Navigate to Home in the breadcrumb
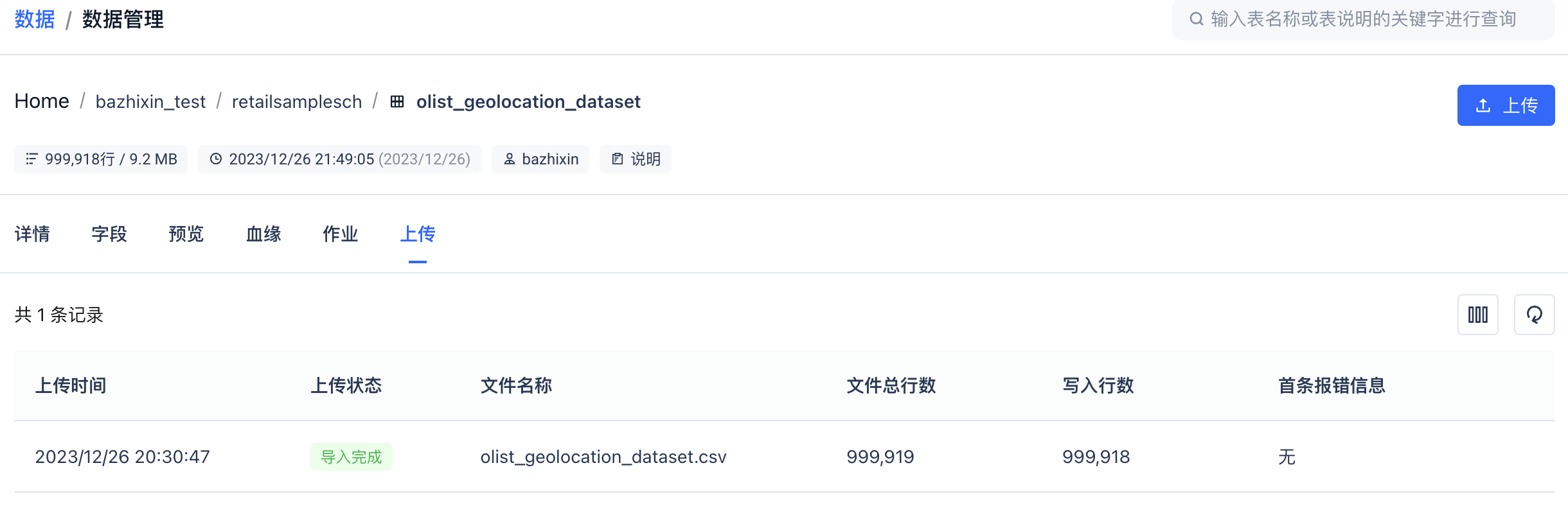 tap(42, 101)
